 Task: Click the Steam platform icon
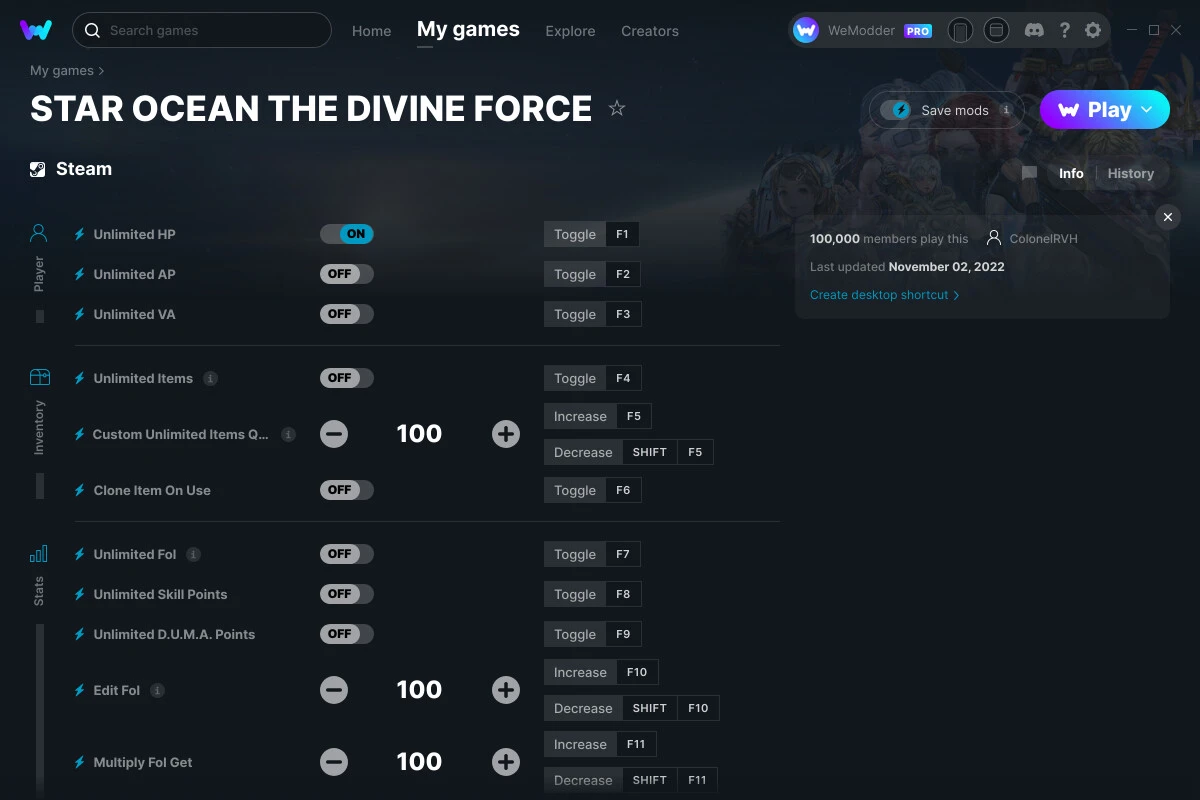point(38,168)
